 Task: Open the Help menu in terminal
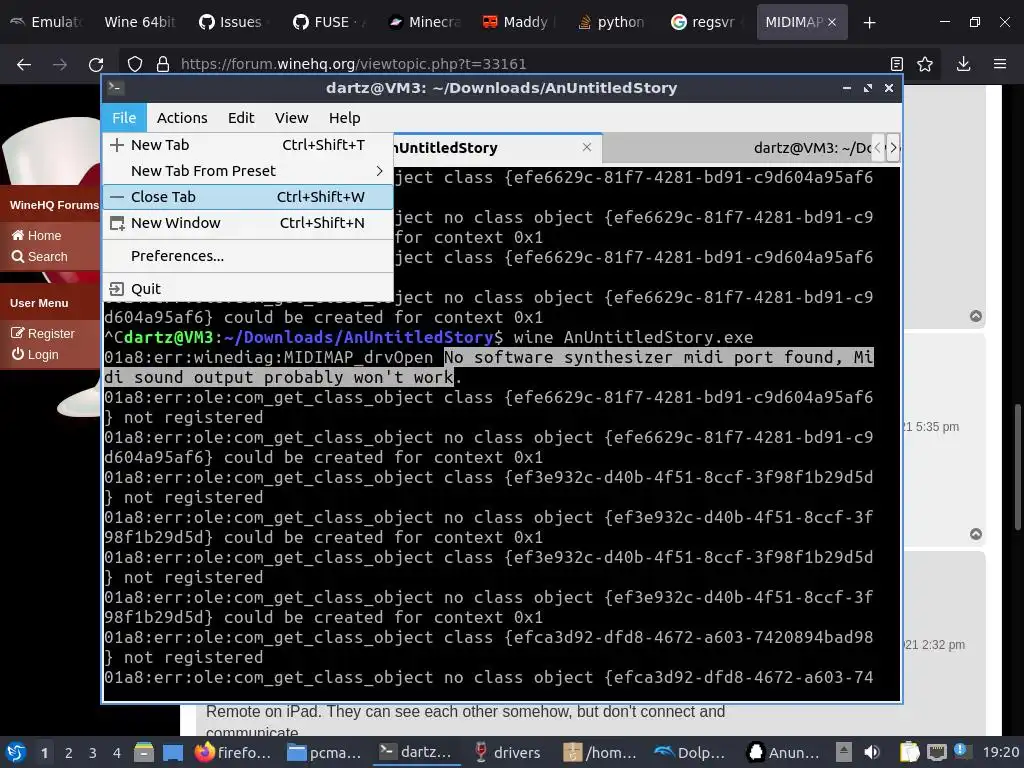344,118
